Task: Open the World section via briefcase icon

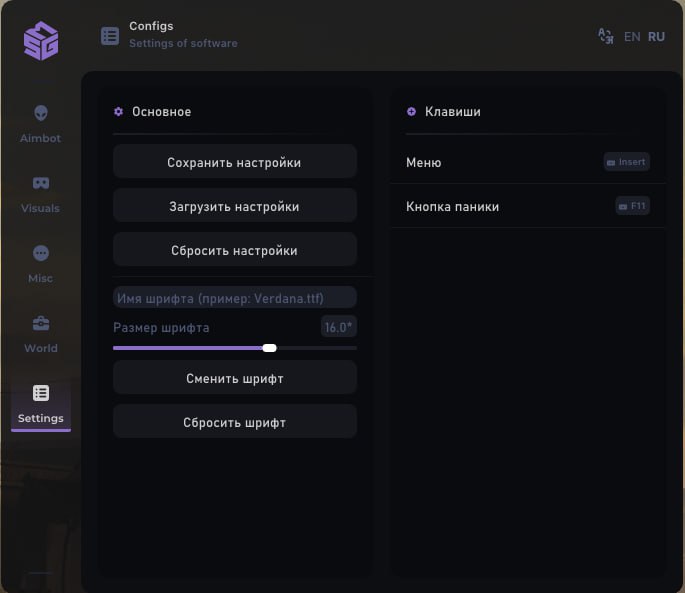Action: coord(41,324)
